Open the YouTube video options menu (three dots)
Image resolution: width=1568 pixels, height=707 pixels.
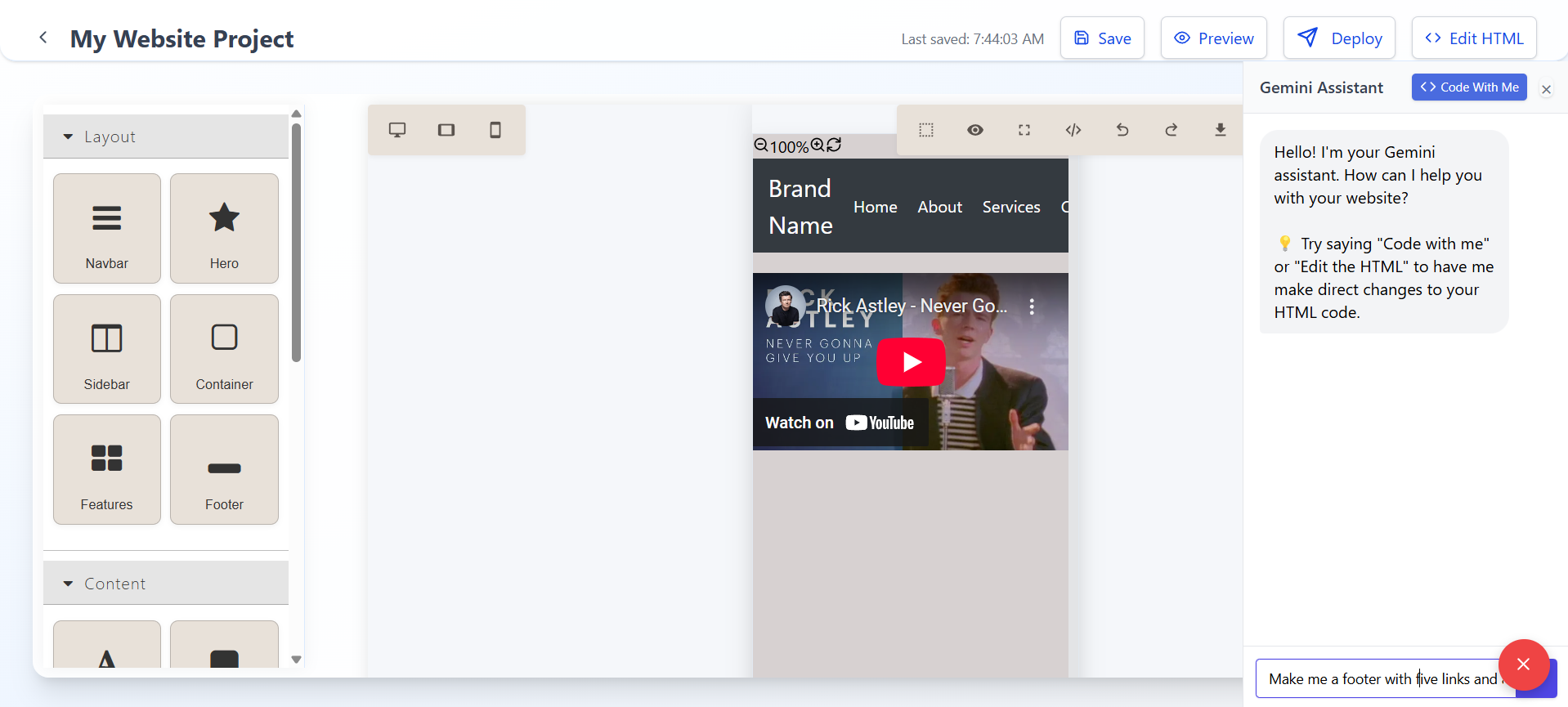coord(1032,307)
